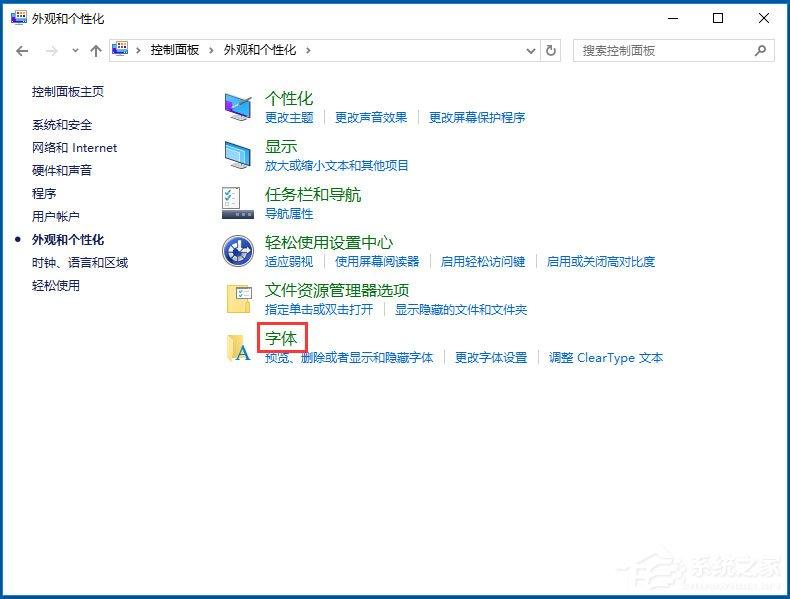The image size is (790, 599).
Task: Open the Personalization category icon
Action: click(238, 106)
